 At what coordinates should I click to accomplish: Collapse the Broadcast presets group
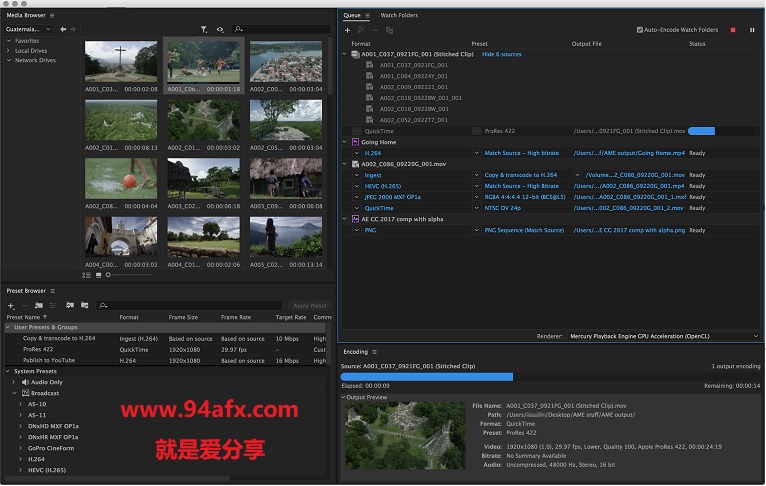[14, 393]
